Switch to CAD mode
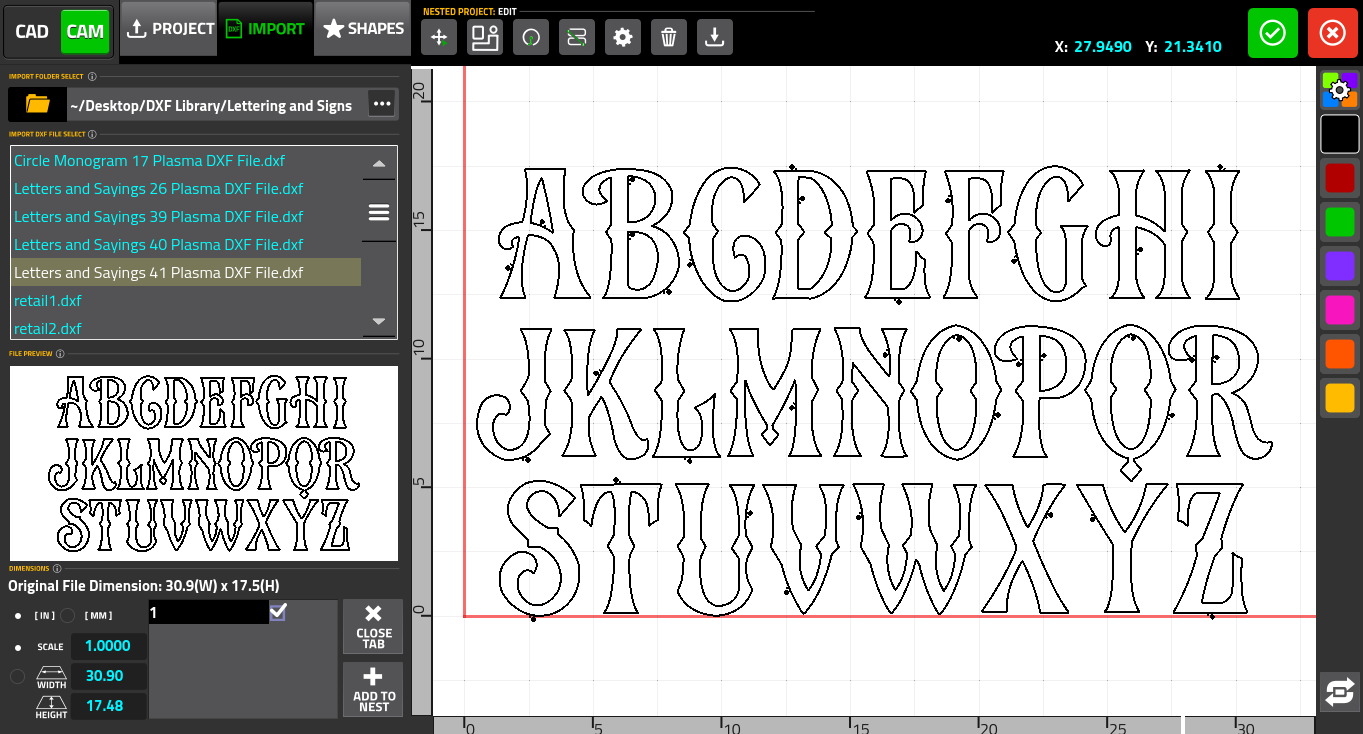1363x734 pixels. pos(32,31)
